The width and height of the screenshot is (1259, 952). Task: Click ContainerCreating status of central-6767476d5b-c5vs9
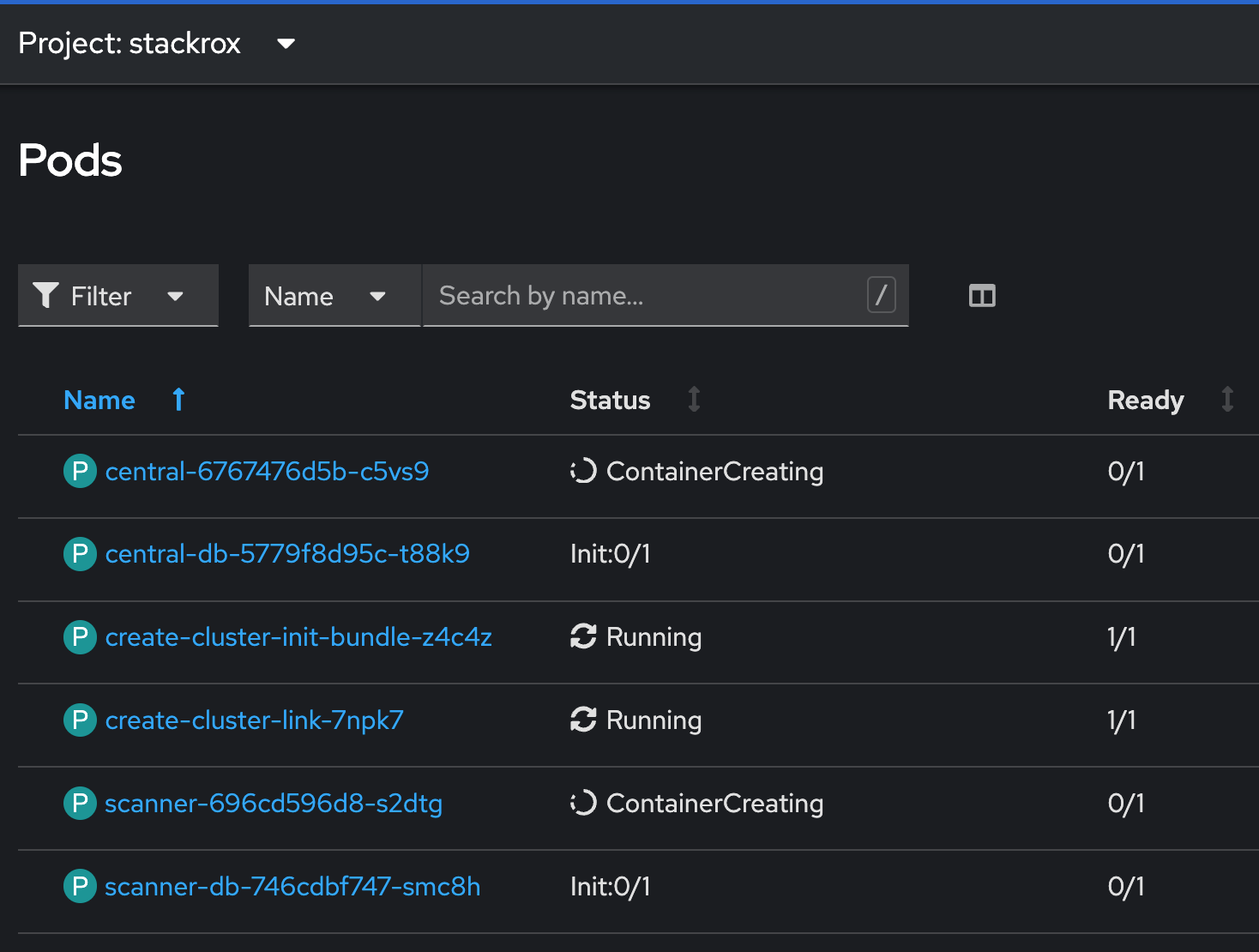(x=714, y=472)
